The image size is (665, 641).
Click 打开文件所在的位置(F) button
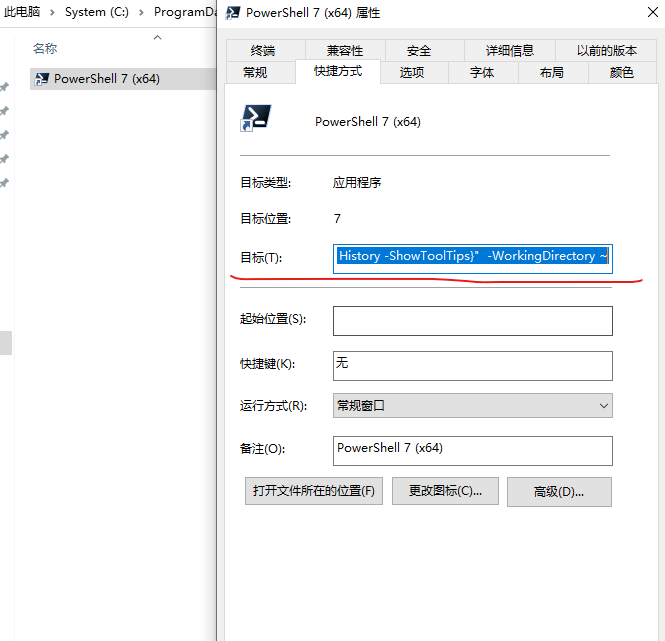coord(314,491)
